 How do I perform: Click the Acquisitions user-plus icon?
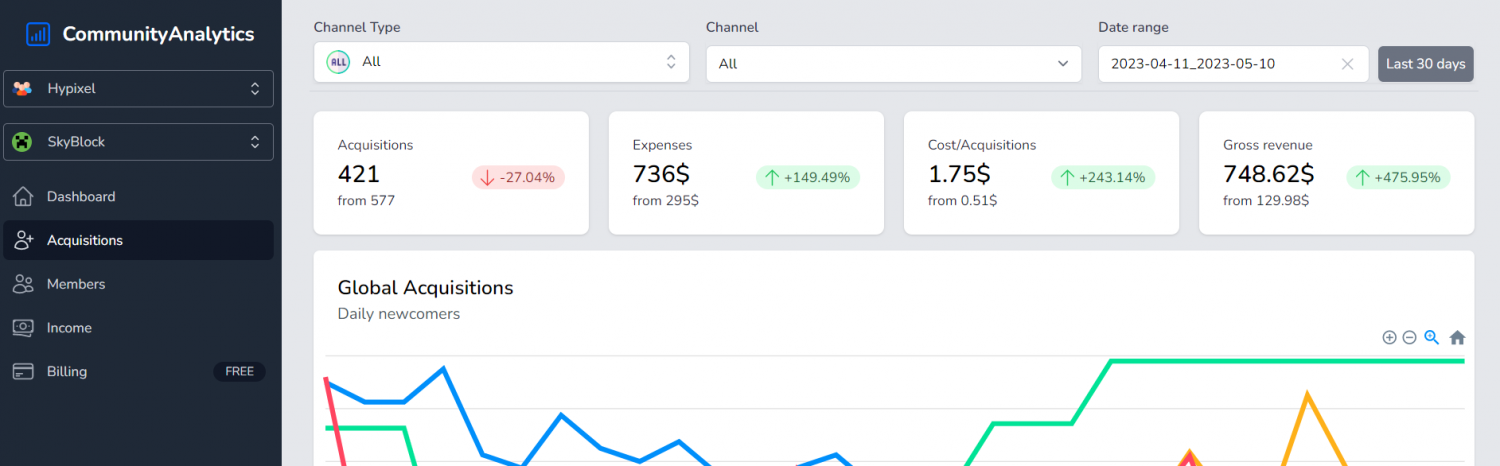[24, 240]
